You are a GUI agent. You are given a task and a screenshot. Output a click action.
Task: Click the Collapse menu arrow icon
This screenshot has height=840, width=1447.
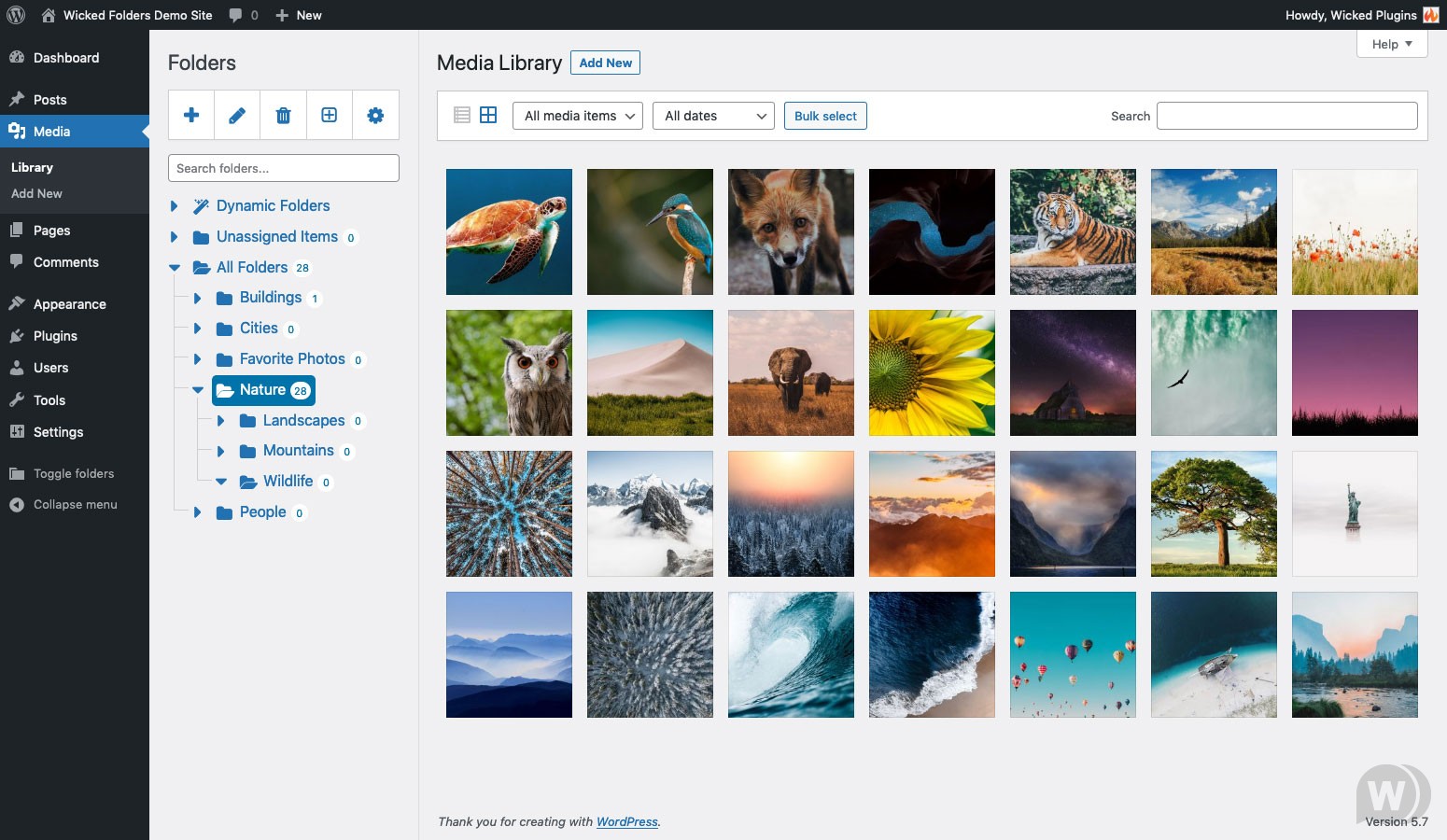point(15,504)
